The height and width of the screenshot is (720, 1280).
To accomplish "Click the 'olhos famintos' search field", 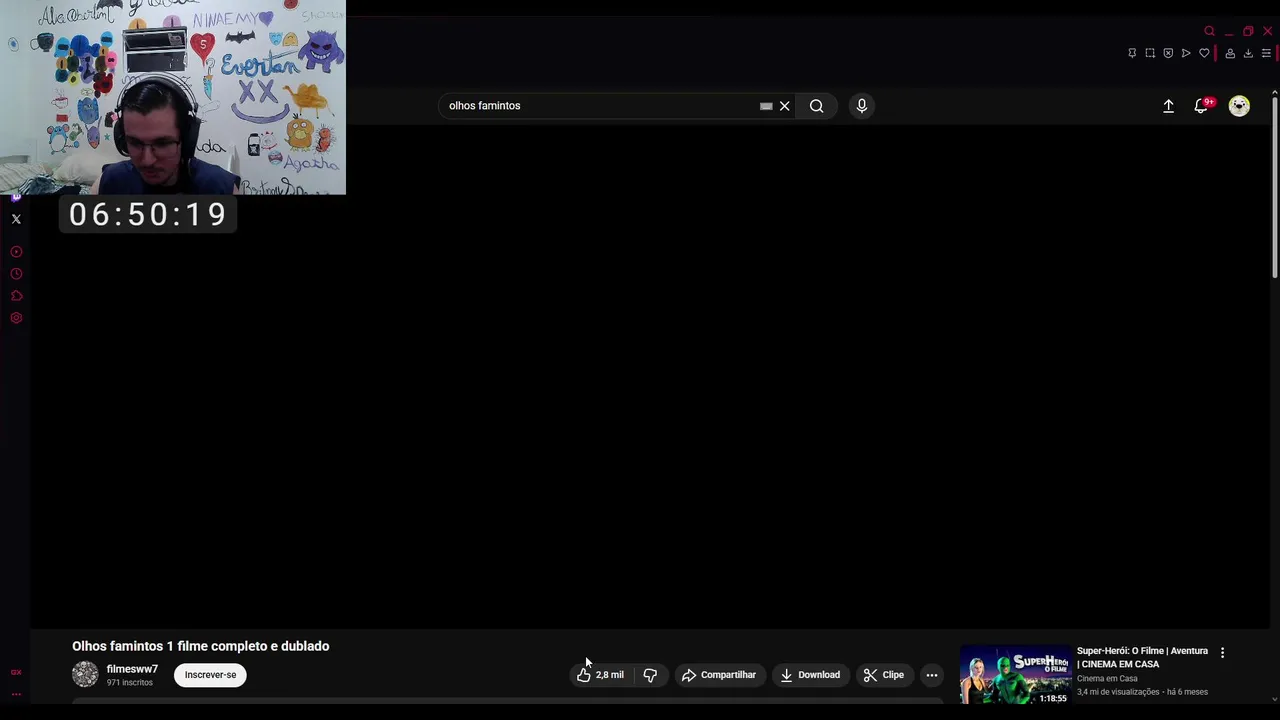I will tap(600, 106).
